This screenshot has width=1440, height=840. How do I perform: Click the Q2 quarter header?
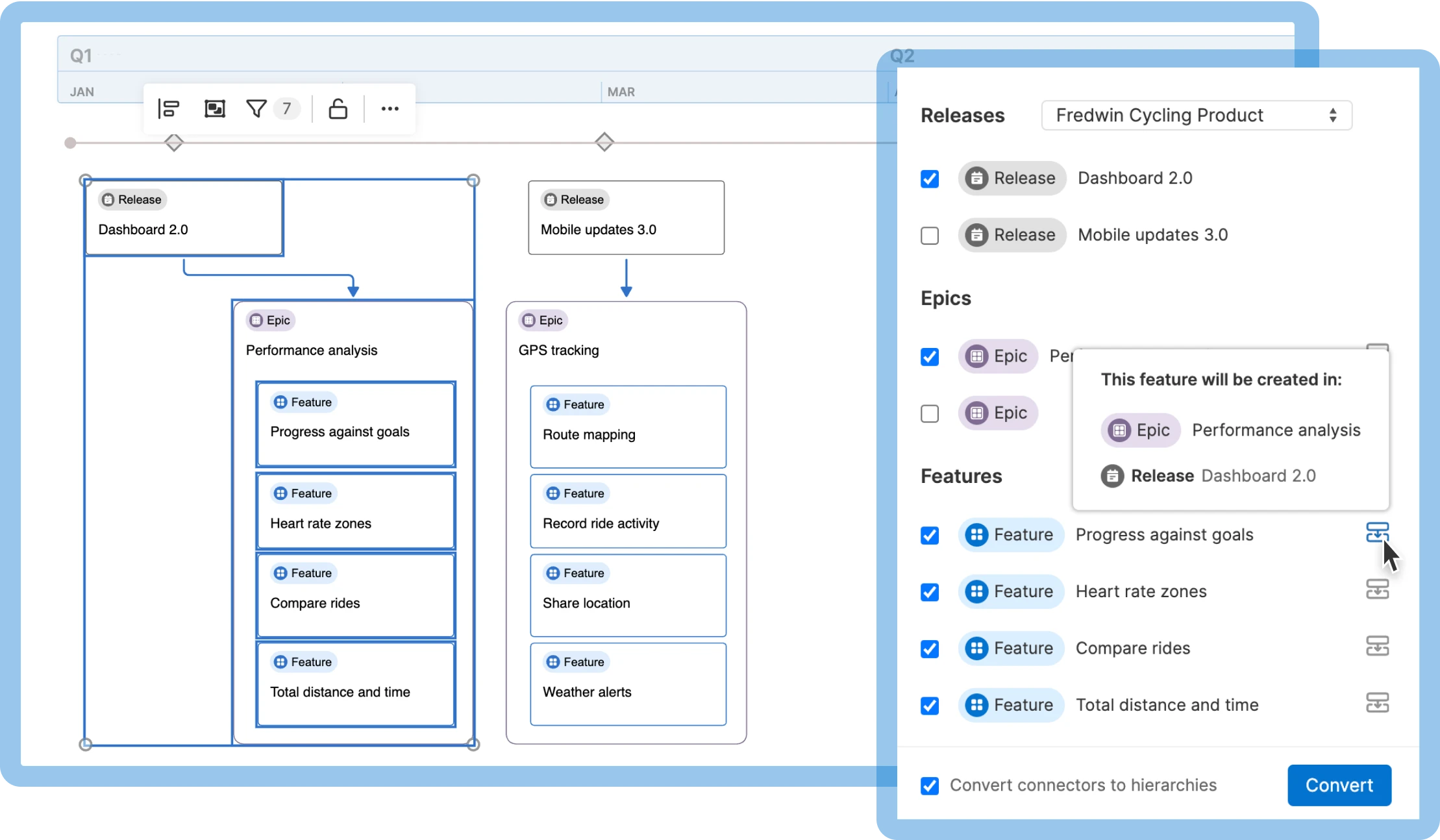(902, 56)
